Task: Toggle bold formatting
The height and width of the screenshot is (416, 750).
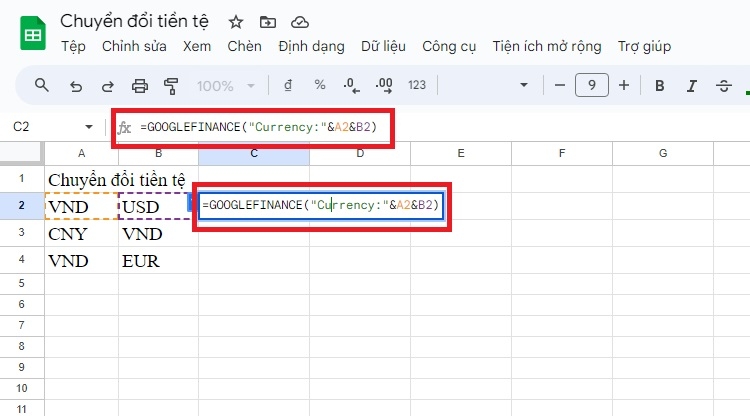Action: point(660,86)
